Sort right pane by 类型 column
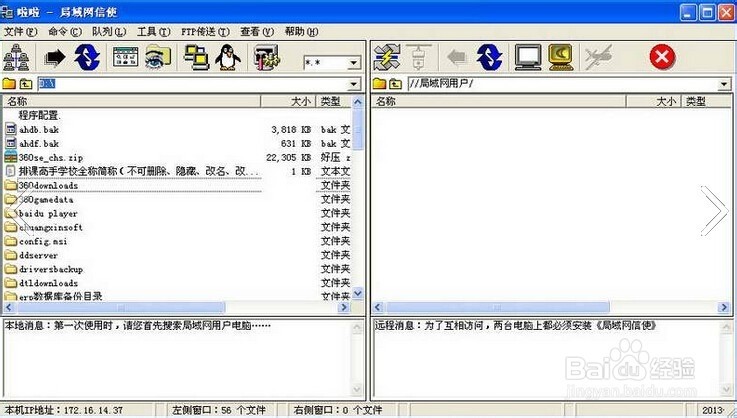Screen dimensions: 737x418 [706, 101]
